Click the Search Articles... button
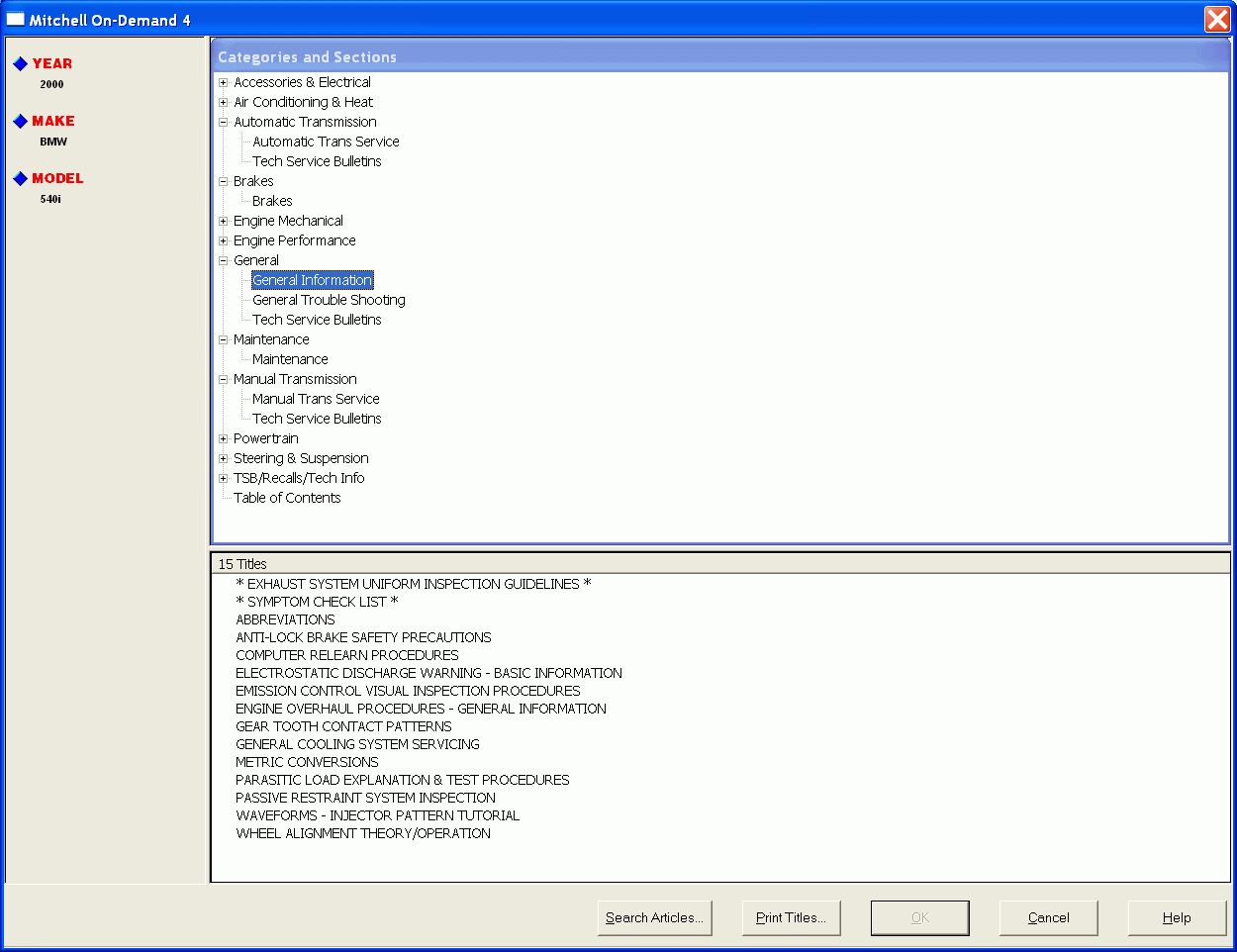1237x952 pixels. point(655,918)
